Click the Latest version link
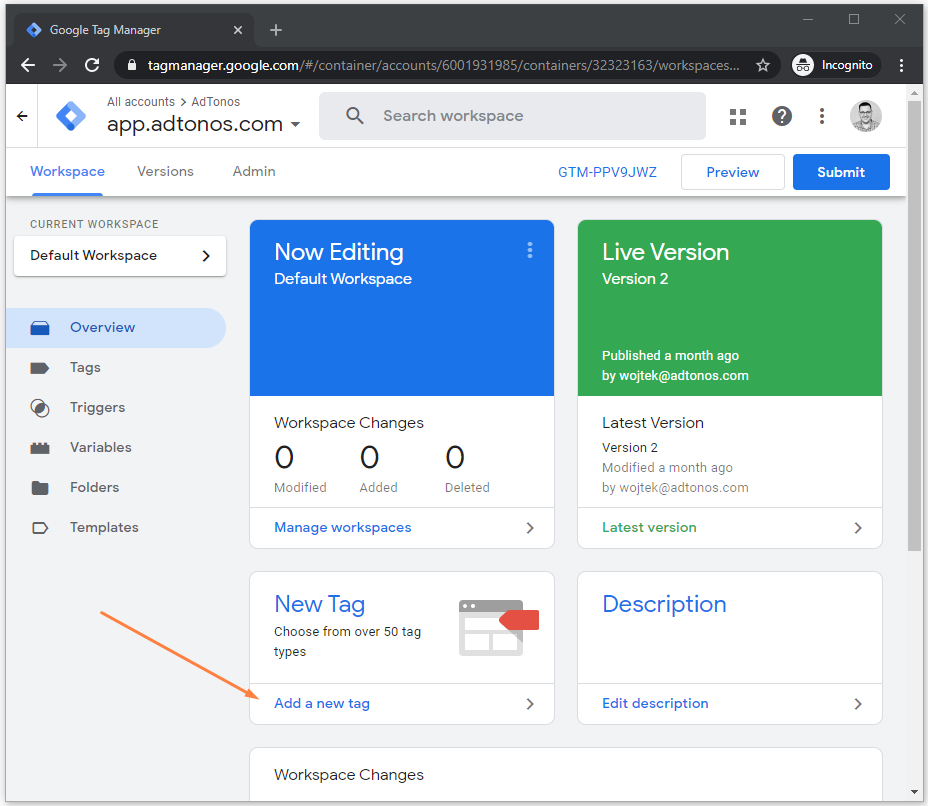928x806 pixels. pos(649,527)
